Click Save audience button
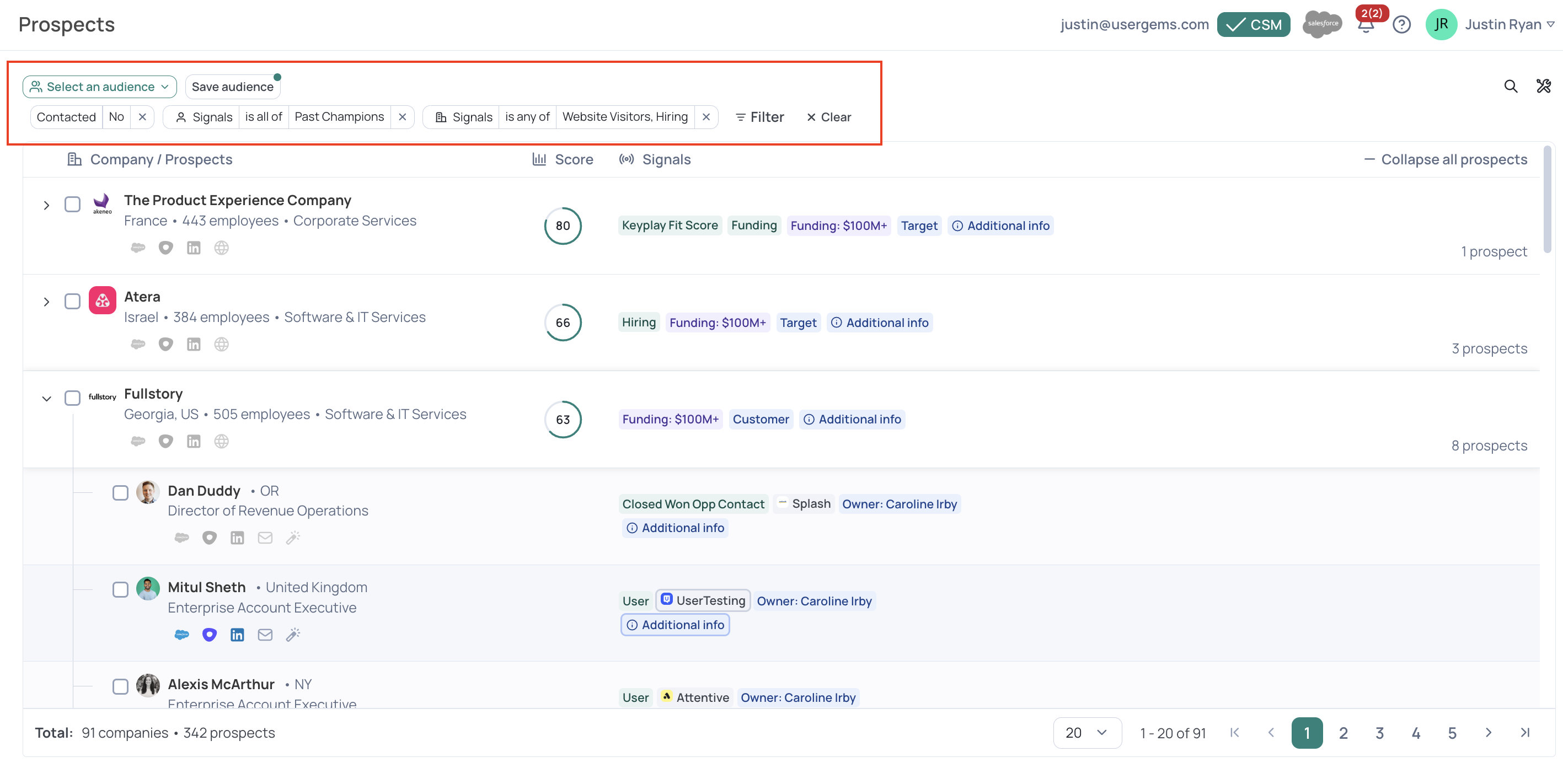 [x=232, y=87]
